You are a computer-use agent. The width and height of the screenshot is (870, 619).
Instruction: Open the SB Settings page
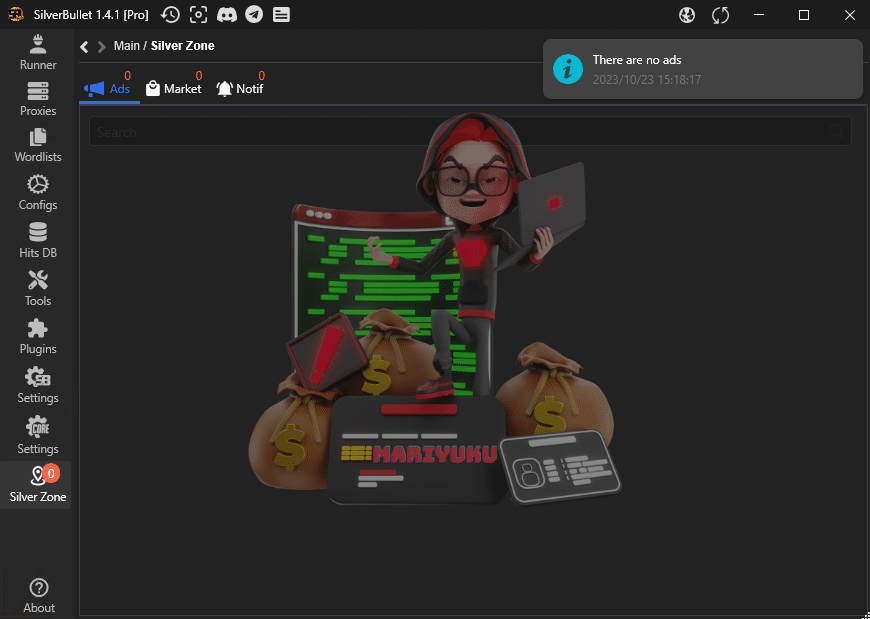pos(38,385)
